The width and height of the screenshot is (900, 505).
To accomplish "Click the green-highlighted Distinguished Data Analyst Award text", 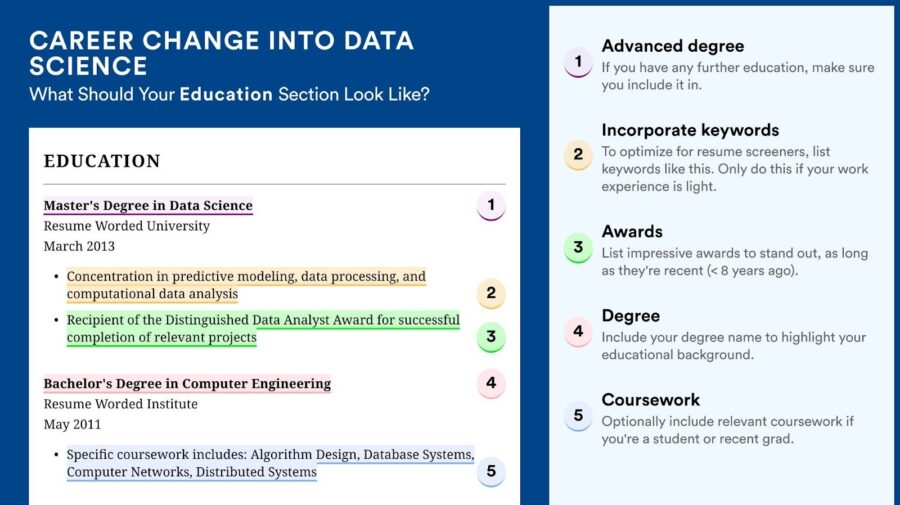I will [x=263, y=329].
